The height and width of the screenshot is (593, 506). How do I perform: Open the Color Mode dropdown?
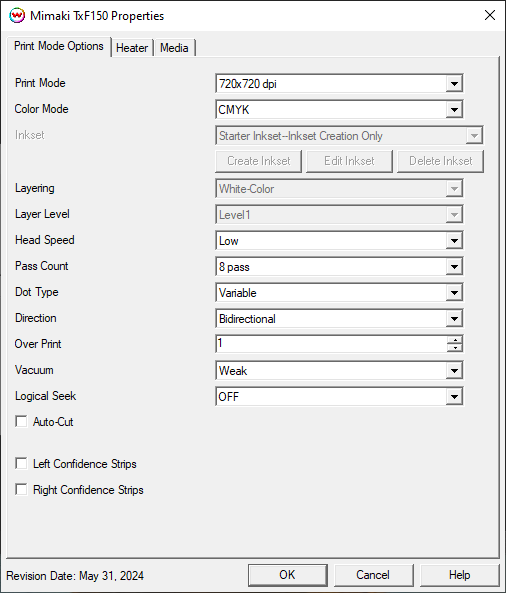coord(339,109)
